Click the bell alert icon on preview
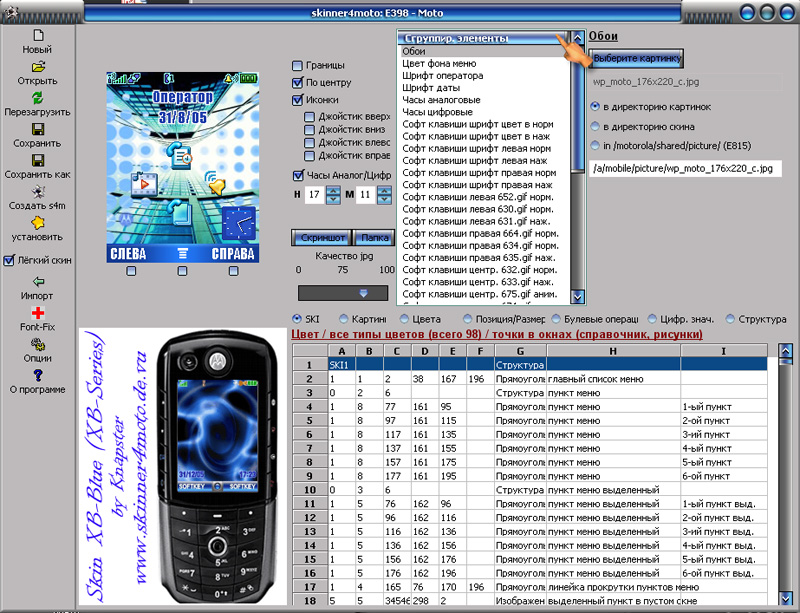Screen dimensions: 800x613 216,183
